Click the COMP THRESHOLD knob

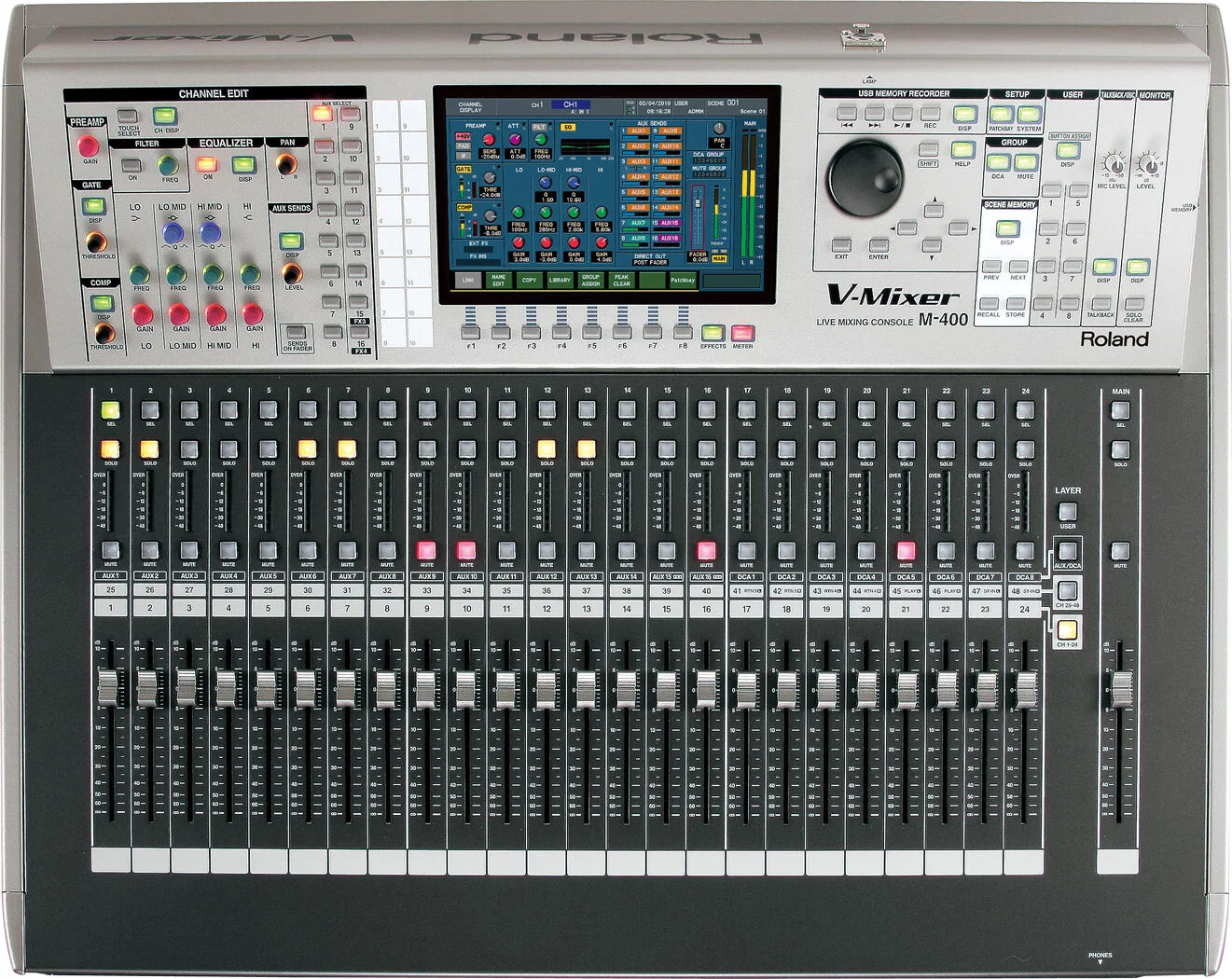point(103,333)
